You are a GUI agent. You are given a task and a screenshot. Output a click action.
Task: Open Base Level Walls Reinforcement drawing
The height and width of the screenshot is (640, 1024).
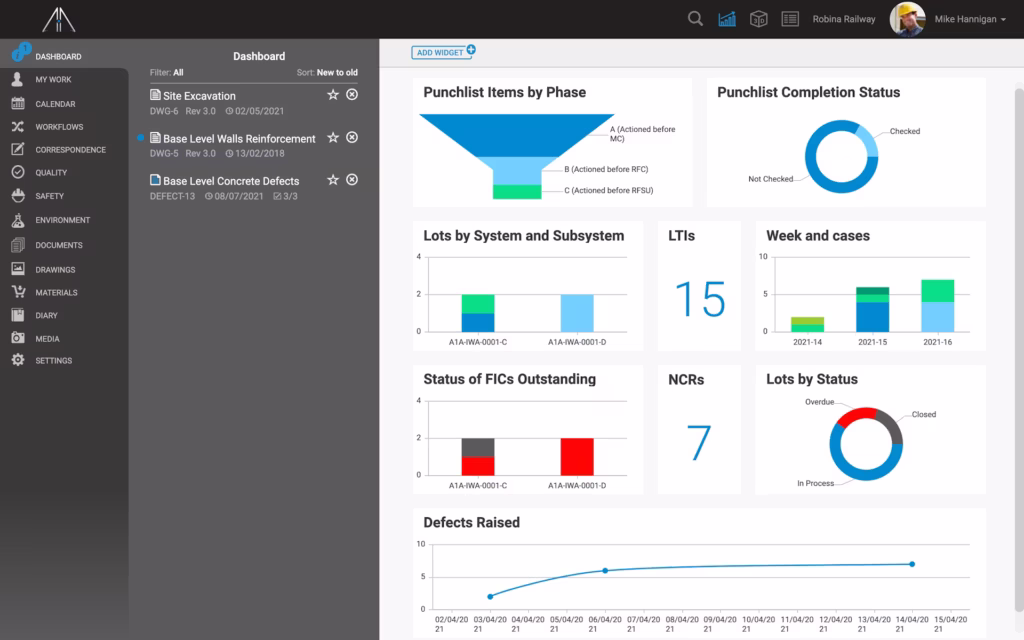tap(239, 138)
